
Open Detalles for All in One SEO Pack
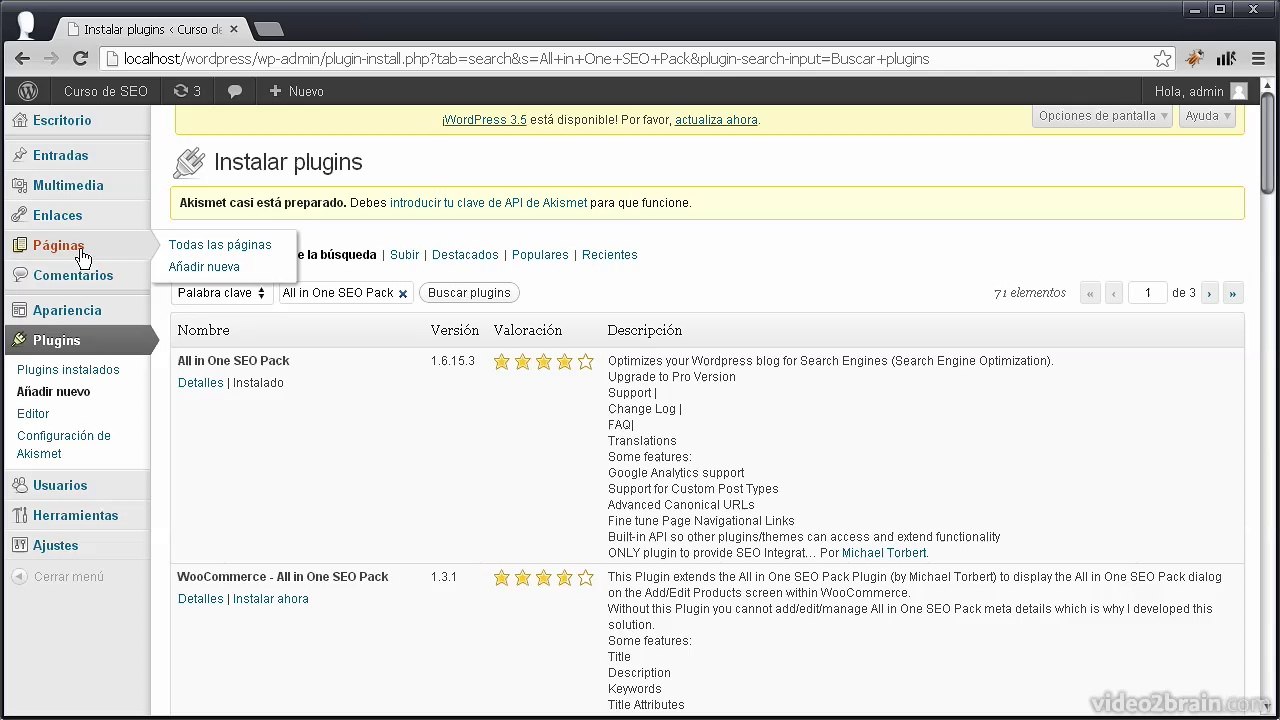pos(200,383)
